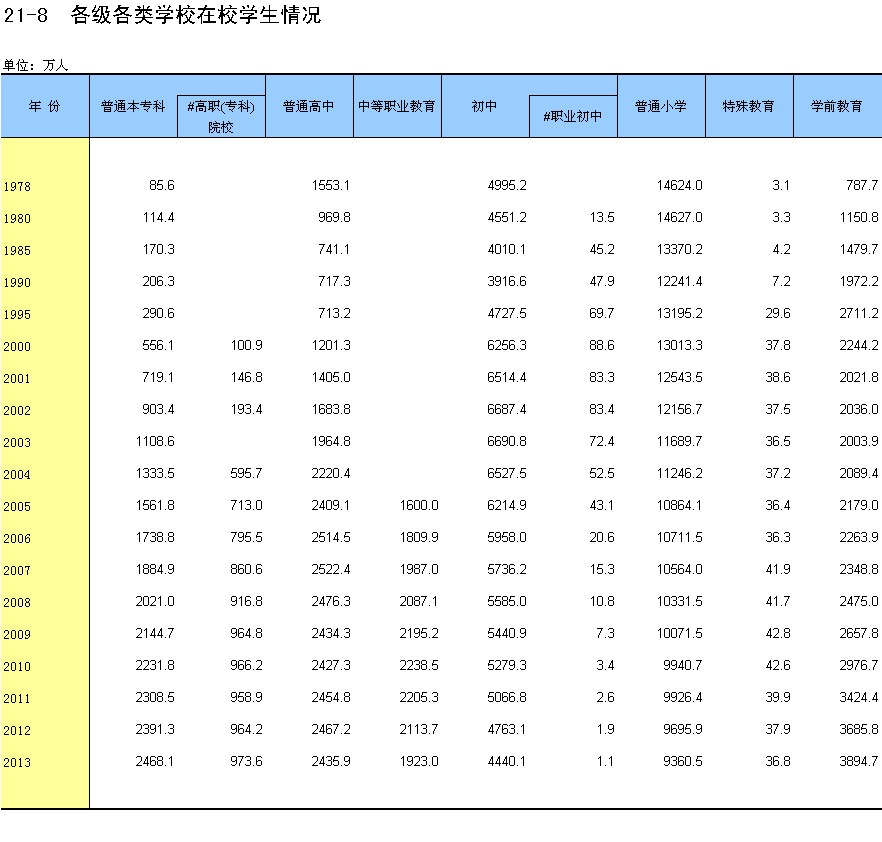This screenshot has height=842, width=882.
Task: Click cell value 100.9 for year 2000
Action: [x=246, y=345]
